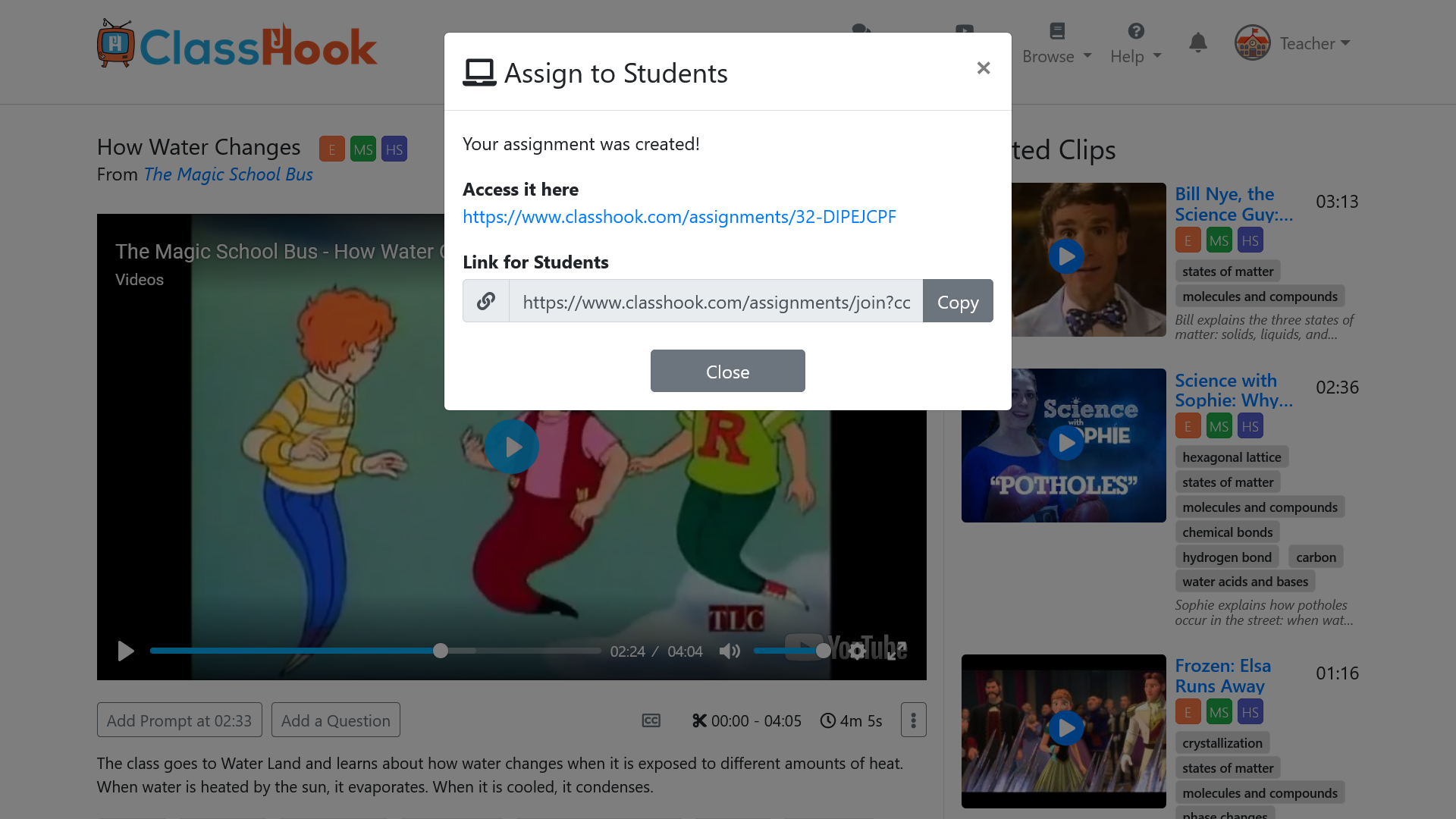Click the Add a Question button

(x=336, y=720)
